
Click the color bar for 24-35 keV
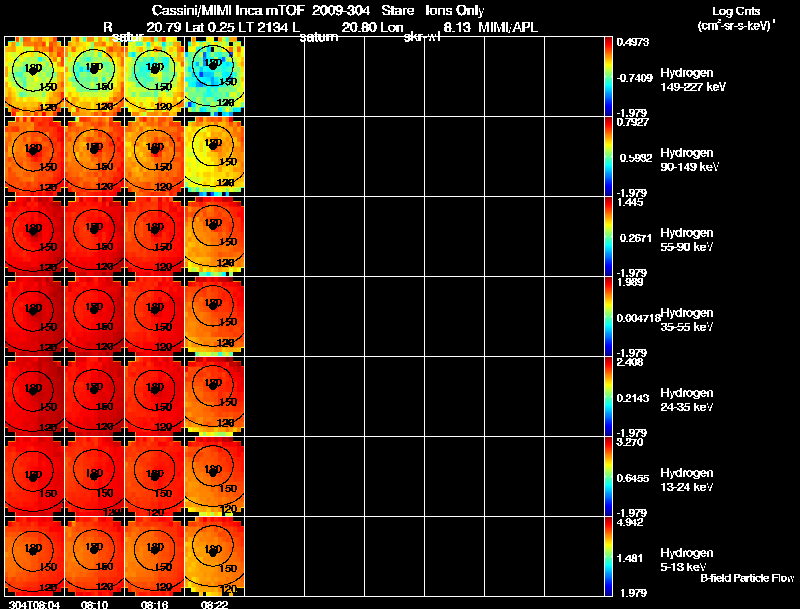click(x=608, y=396)
